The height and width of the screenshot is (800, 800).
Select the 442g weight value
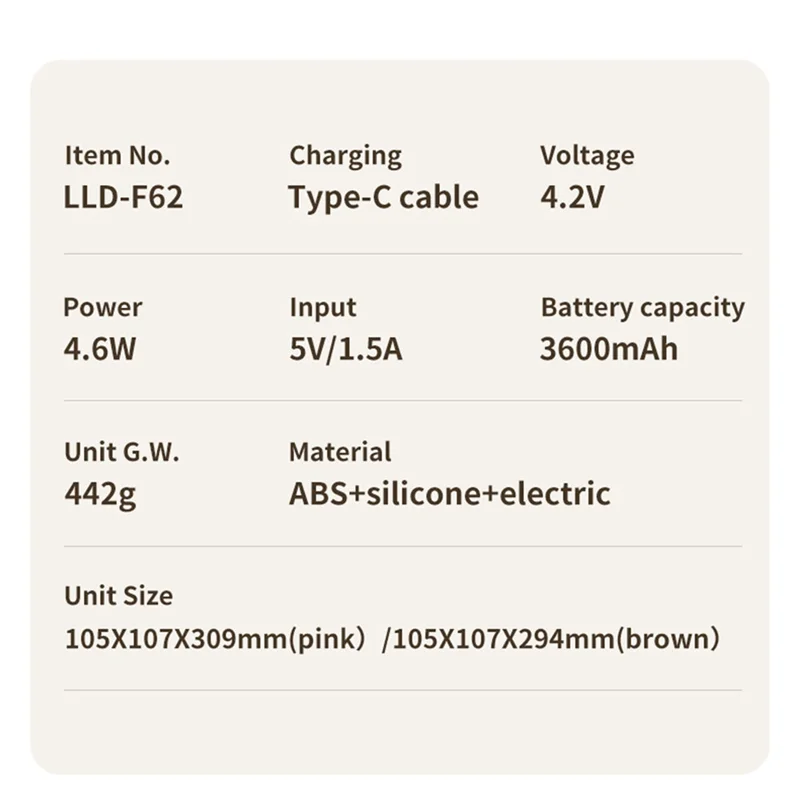[x=100, y=494]
